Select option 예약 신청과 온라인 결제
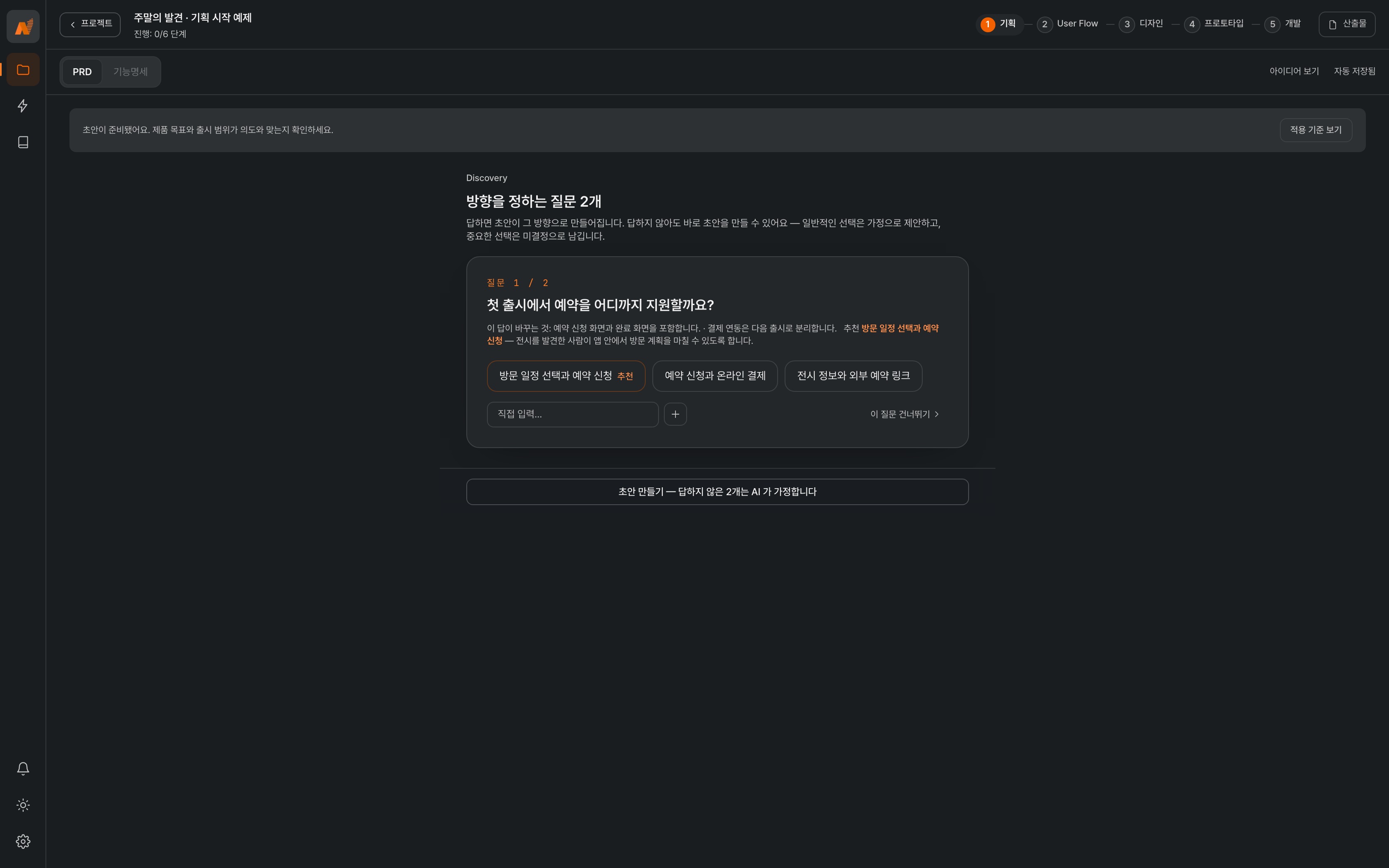This screenshot has width=1389, height=868. pos(715,376)
